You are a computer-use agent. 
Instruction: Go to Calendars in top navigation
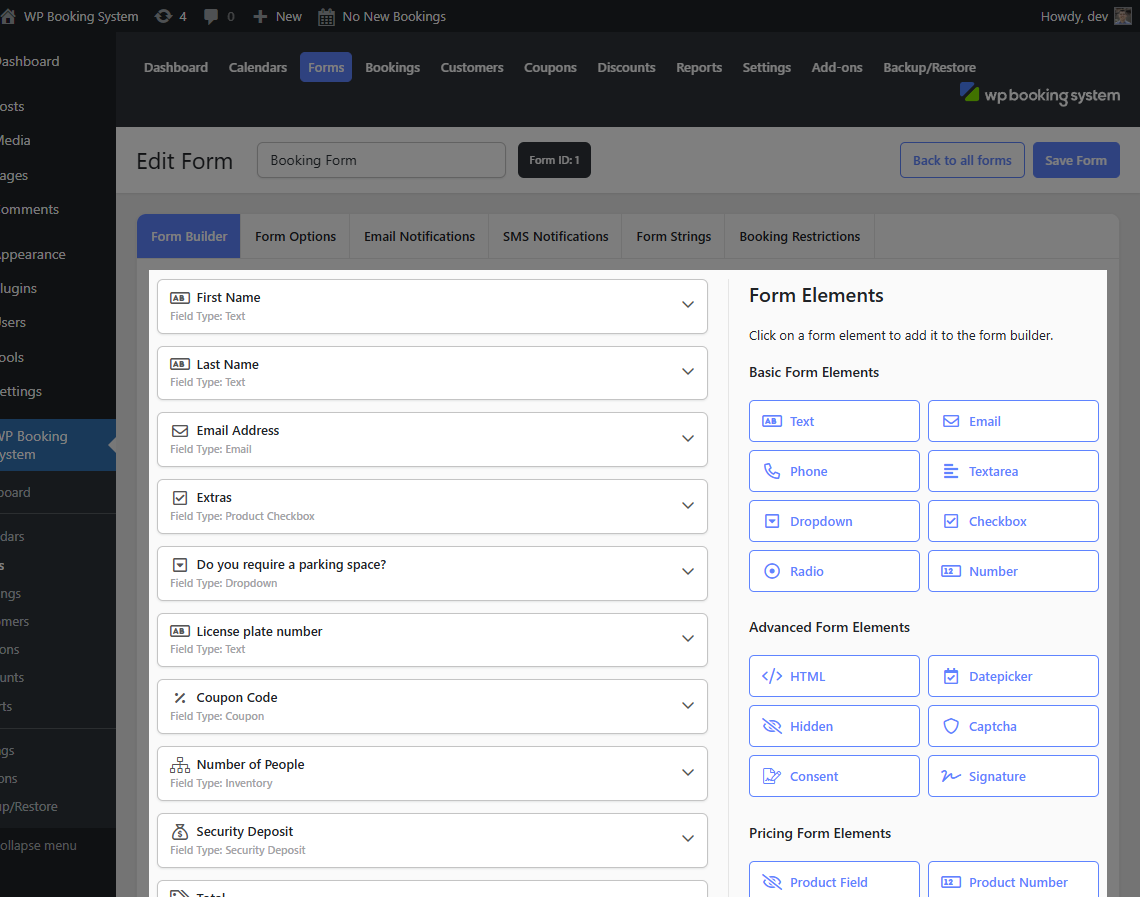(258, 68)
